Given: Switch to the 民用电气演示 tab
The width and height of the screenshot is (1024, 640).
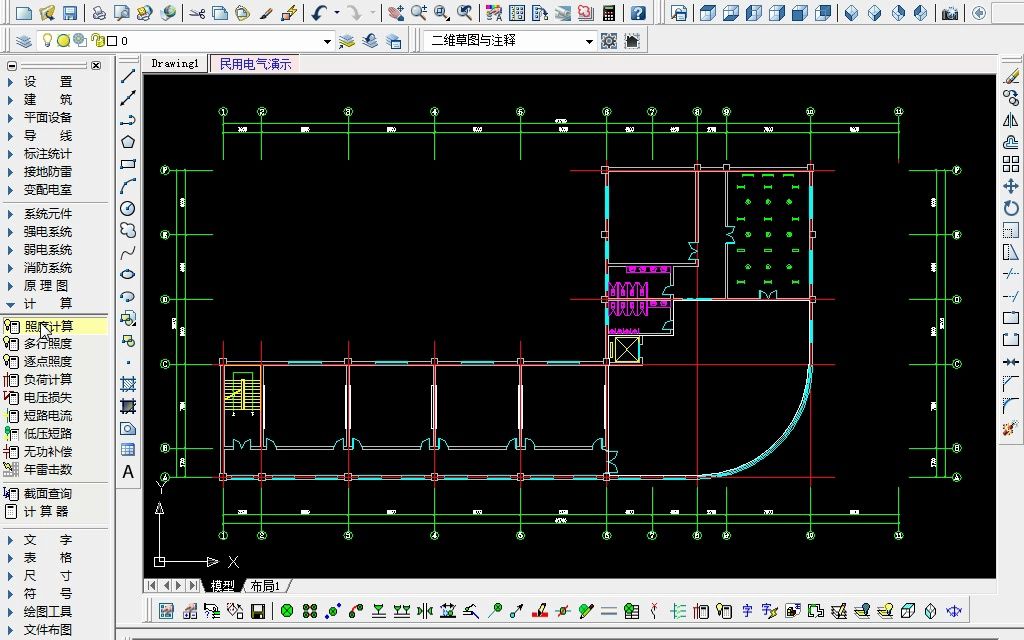Looking at the screenshot, I should tap(255, 63).
